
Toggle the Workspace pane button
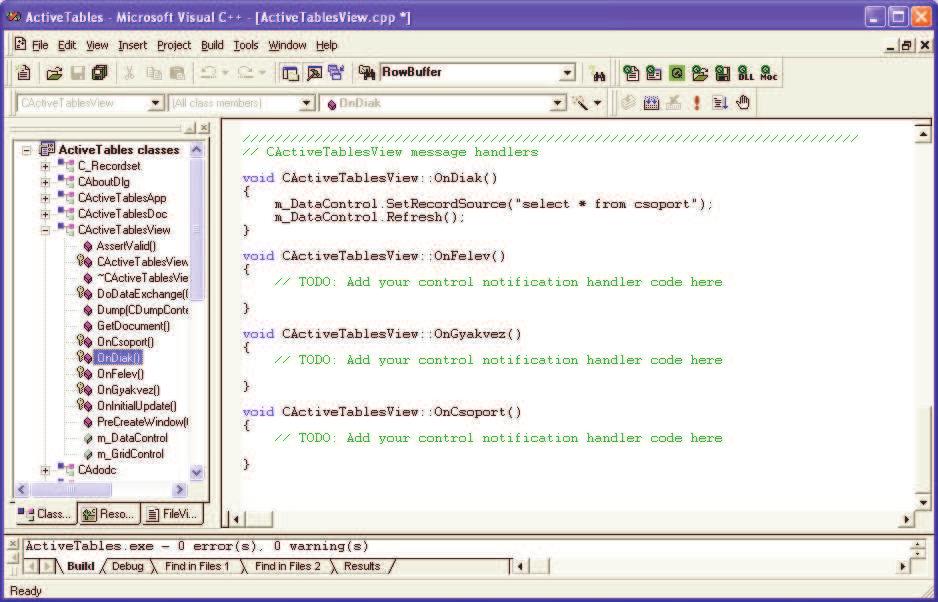291,73
